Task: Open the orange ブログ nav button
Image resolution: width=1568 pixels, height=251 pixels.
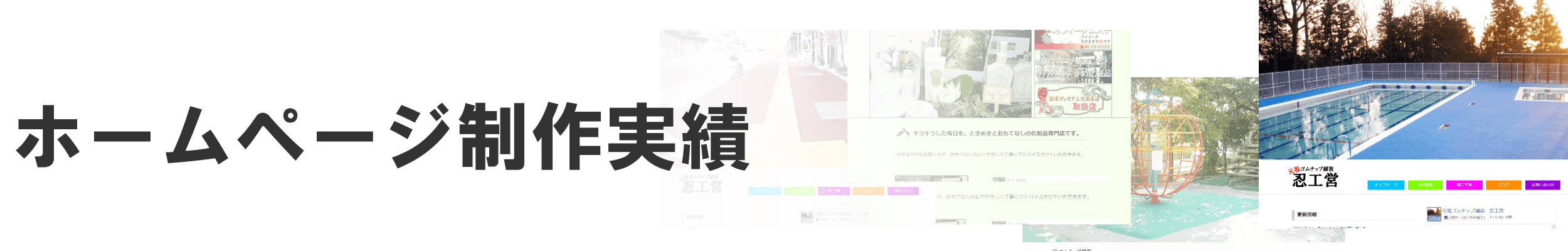Action: (x=1503, y=185)
